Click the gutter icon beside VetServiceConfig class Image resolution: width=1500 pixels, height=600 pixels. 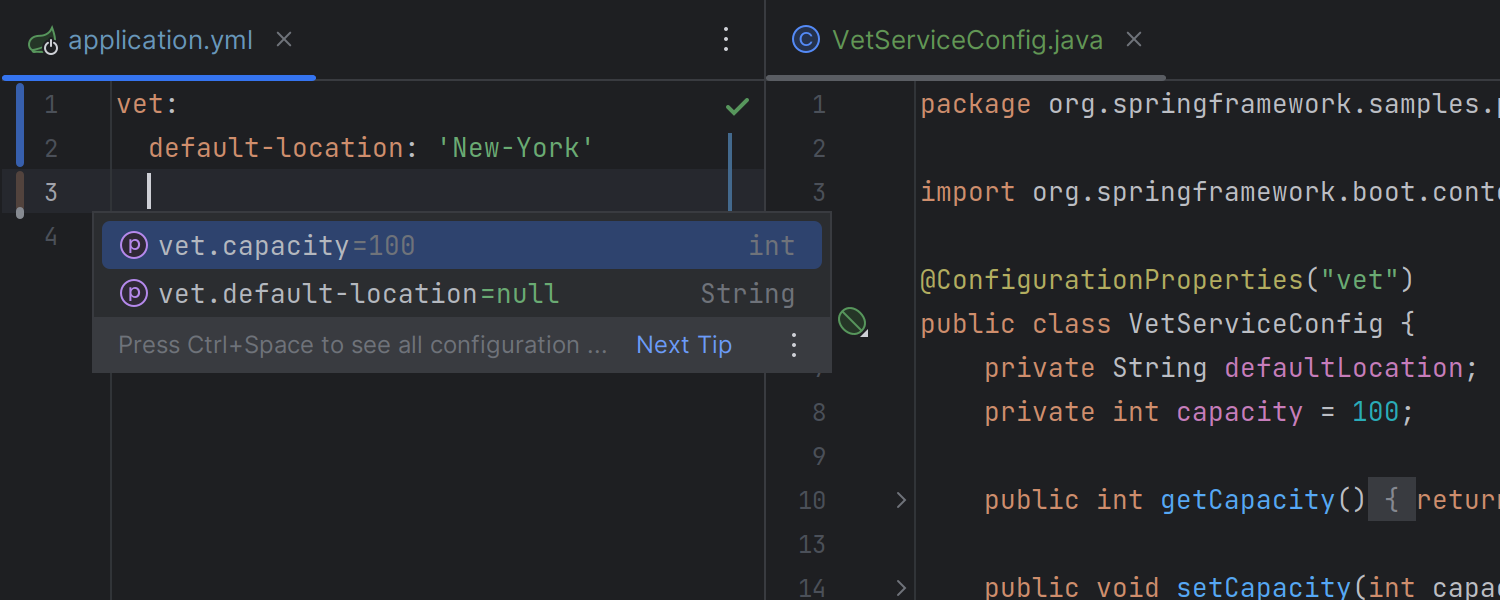[851, 322]
